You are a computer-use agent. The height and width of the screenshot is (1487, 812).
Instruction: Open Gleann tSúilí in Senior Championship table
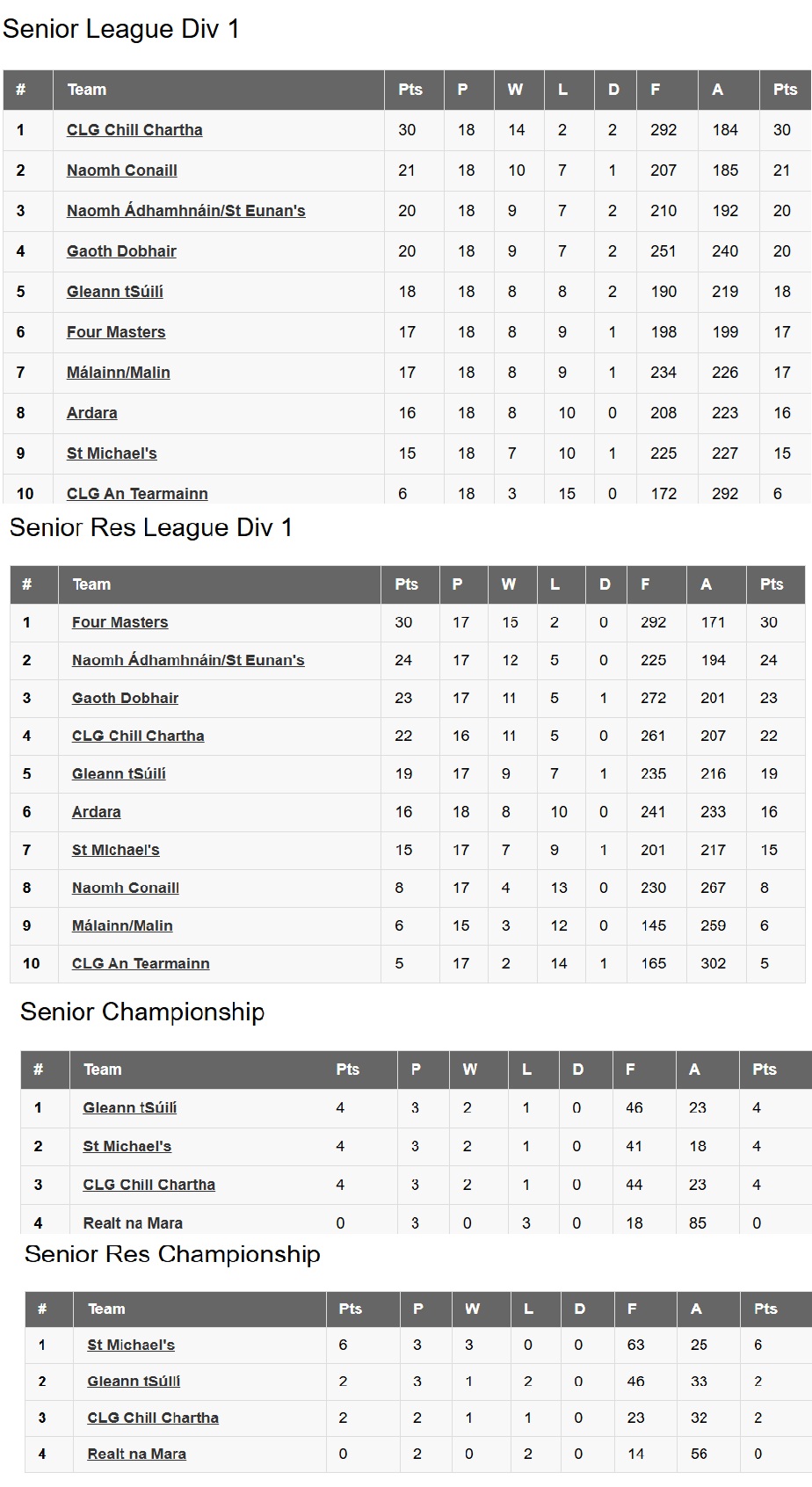click(x=130, y=1107)
